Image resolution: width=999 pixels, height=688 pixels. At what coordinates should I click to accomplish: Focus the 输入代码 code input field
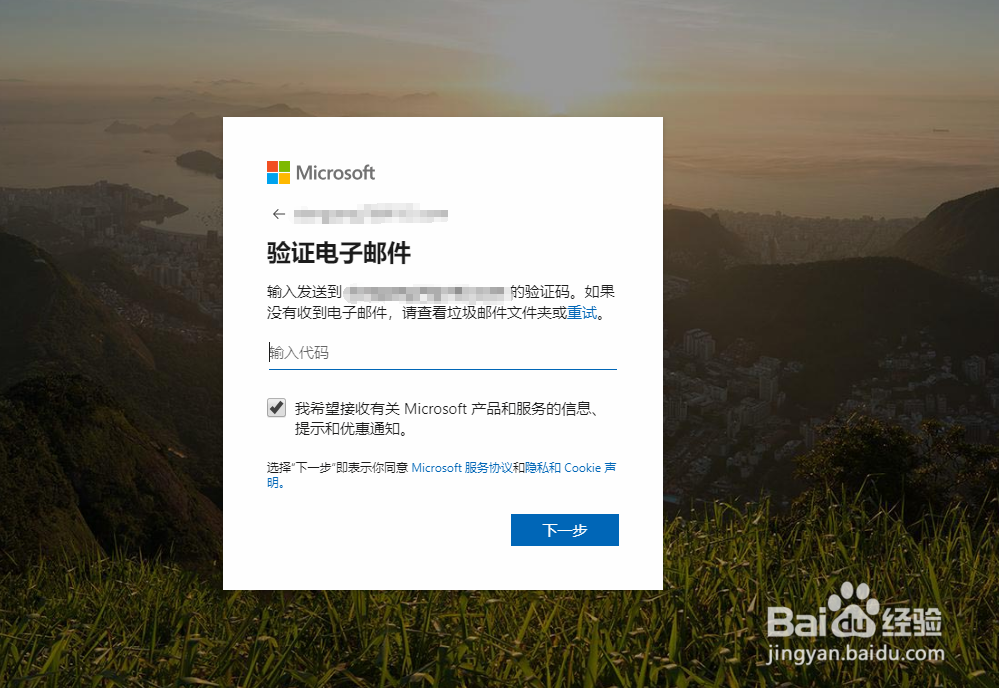click(x=443, y=353)
